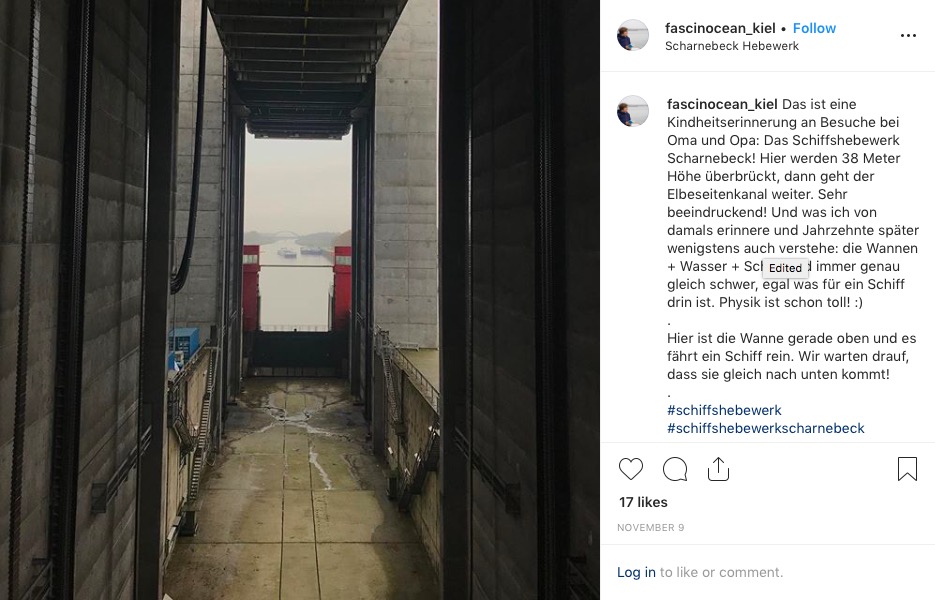This screenshot has height=600, width=935.
Task: Click the Edited tooltip label in the caption
Action: point(785,268)
